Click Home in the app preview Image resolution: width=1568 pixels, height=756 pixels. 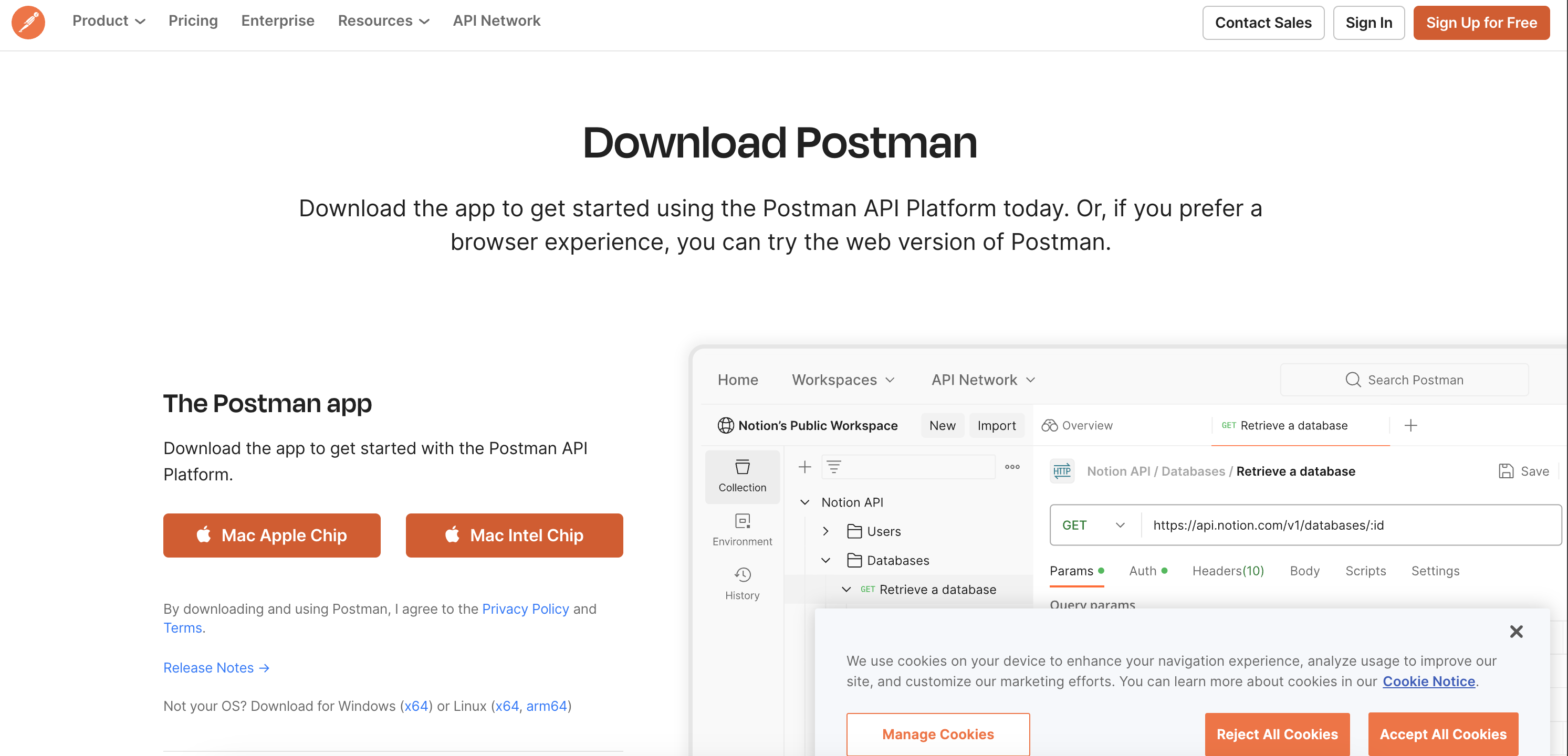pos(738,380)
